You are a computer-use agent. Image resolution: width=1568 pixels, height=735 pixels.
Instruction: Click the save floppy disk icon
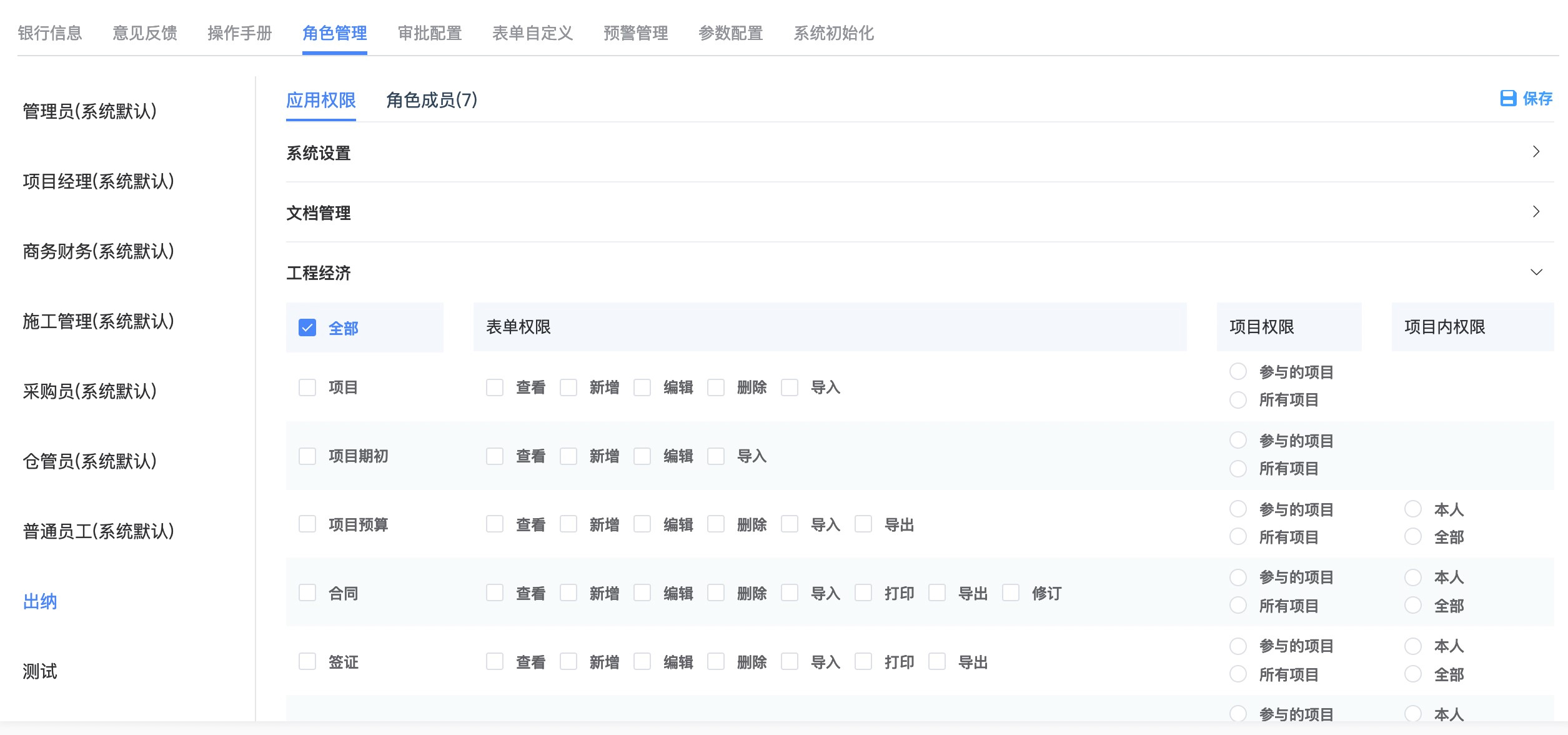click(x=1508, y=98)
